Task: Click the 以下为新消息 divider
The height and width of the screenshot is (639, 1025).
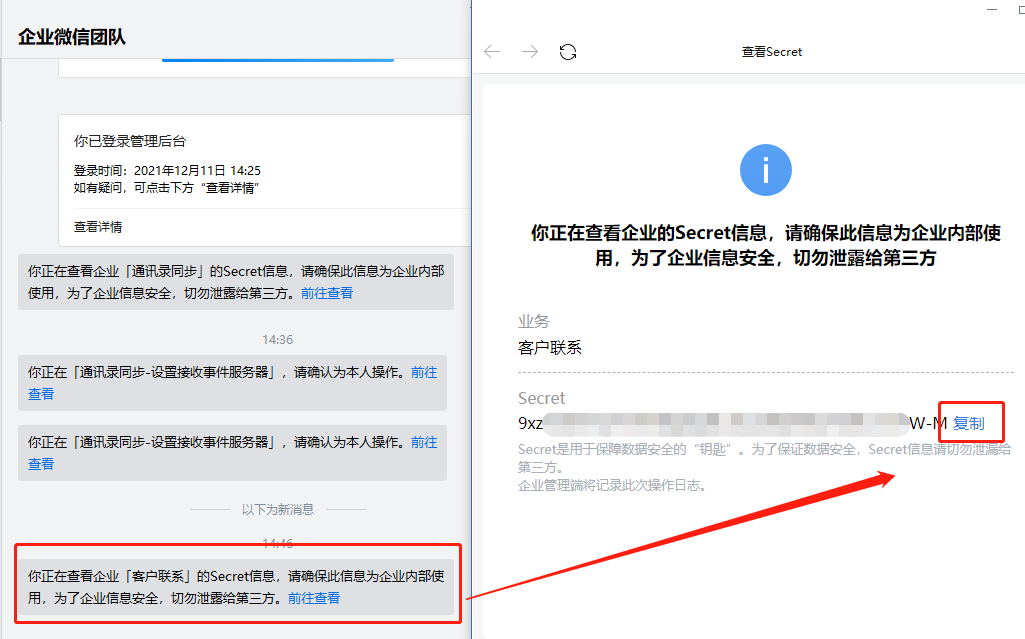Action: point(277,509)
